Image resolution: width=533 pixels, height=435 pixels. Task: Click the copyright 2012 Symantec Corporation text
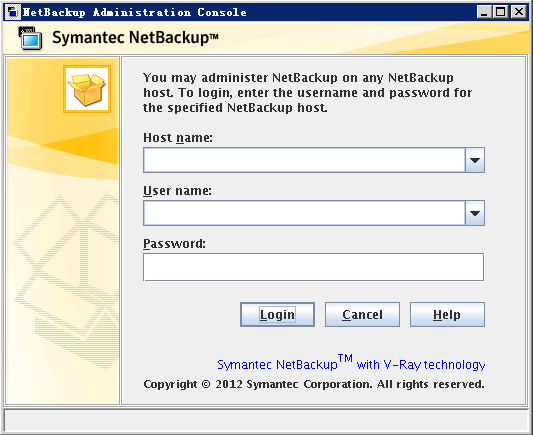314,384
